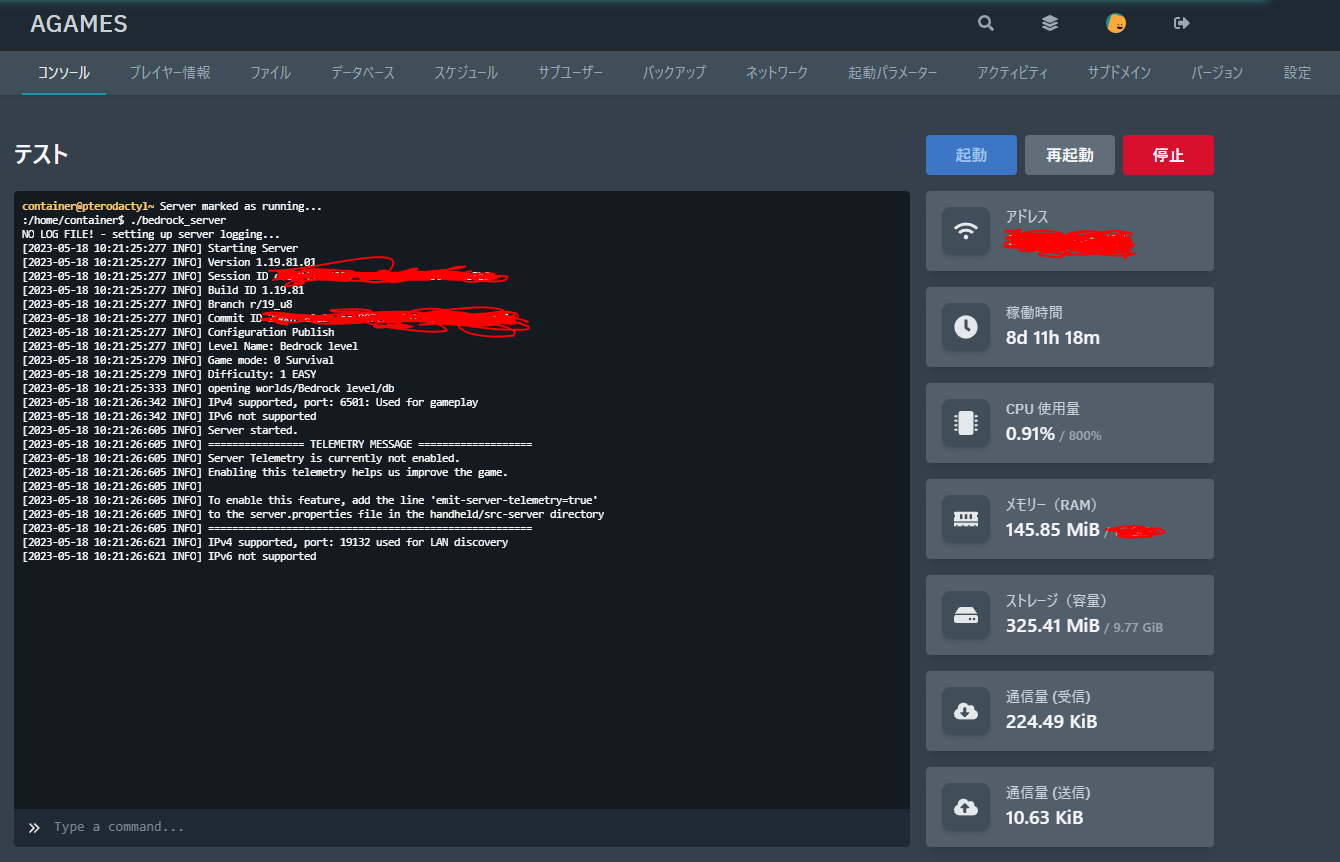1340x862 pixels.
Task: Open the ファイル tab
Action: (270, 72)
